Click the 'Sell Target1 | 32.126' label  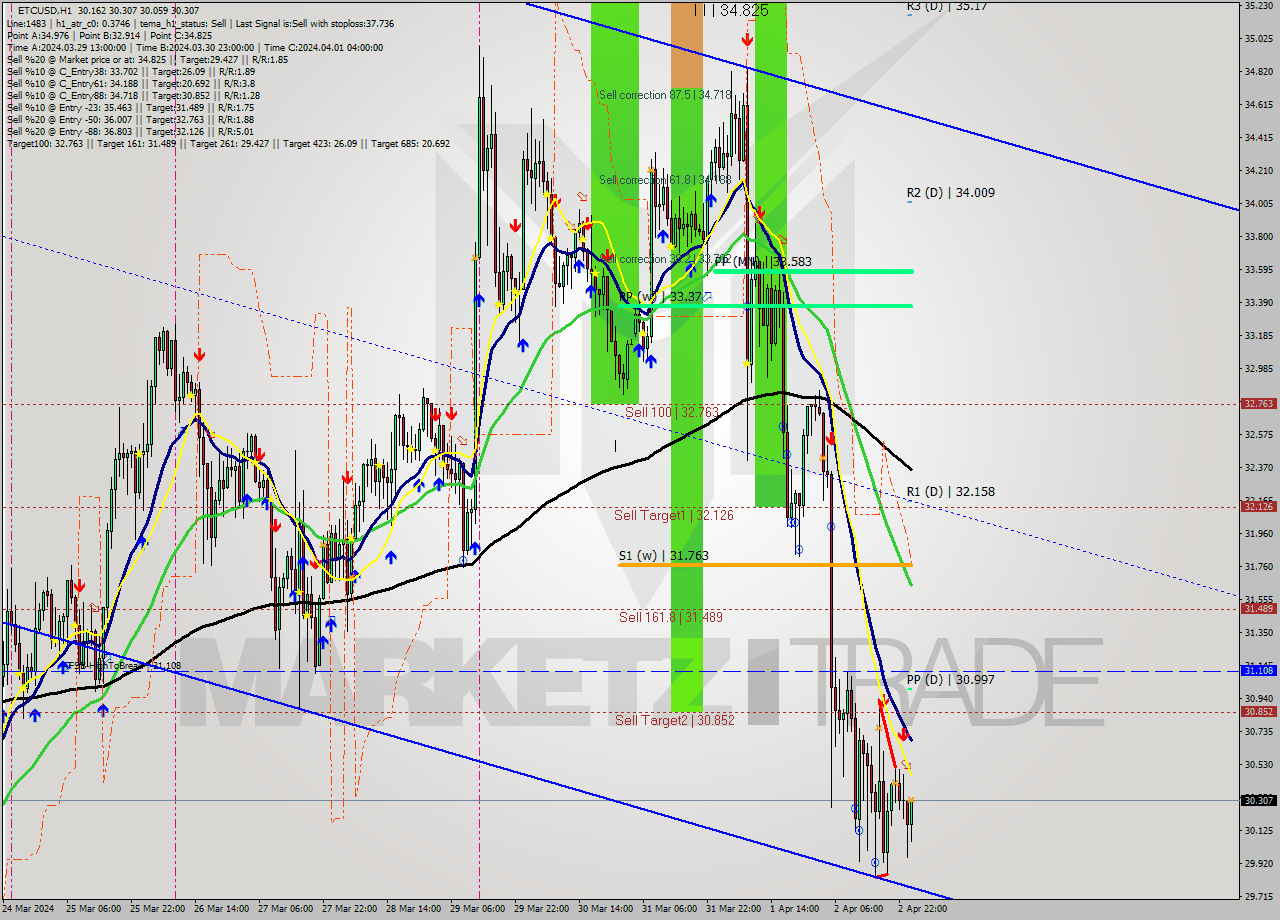coord(673,516)
